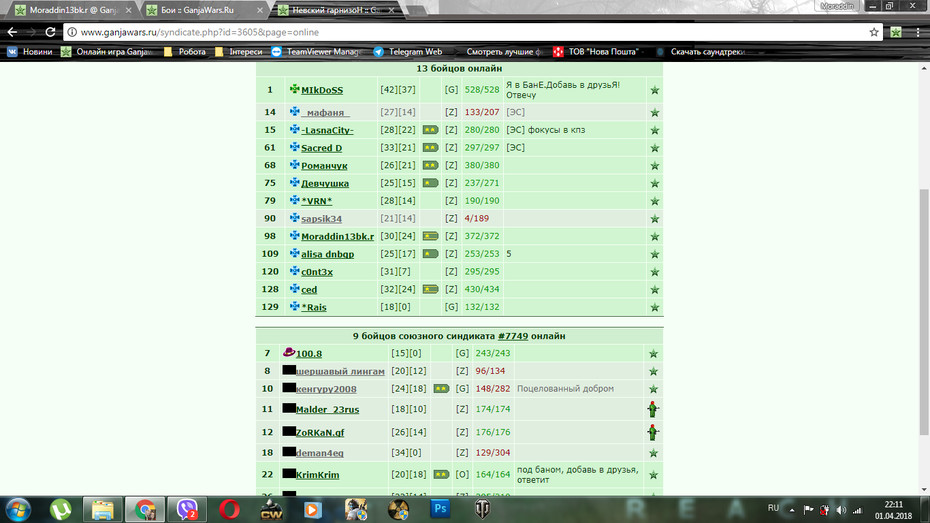Screen dimensions: 930x523
Task: Launch Opera from the taskbar
Action: pos(230,509)
